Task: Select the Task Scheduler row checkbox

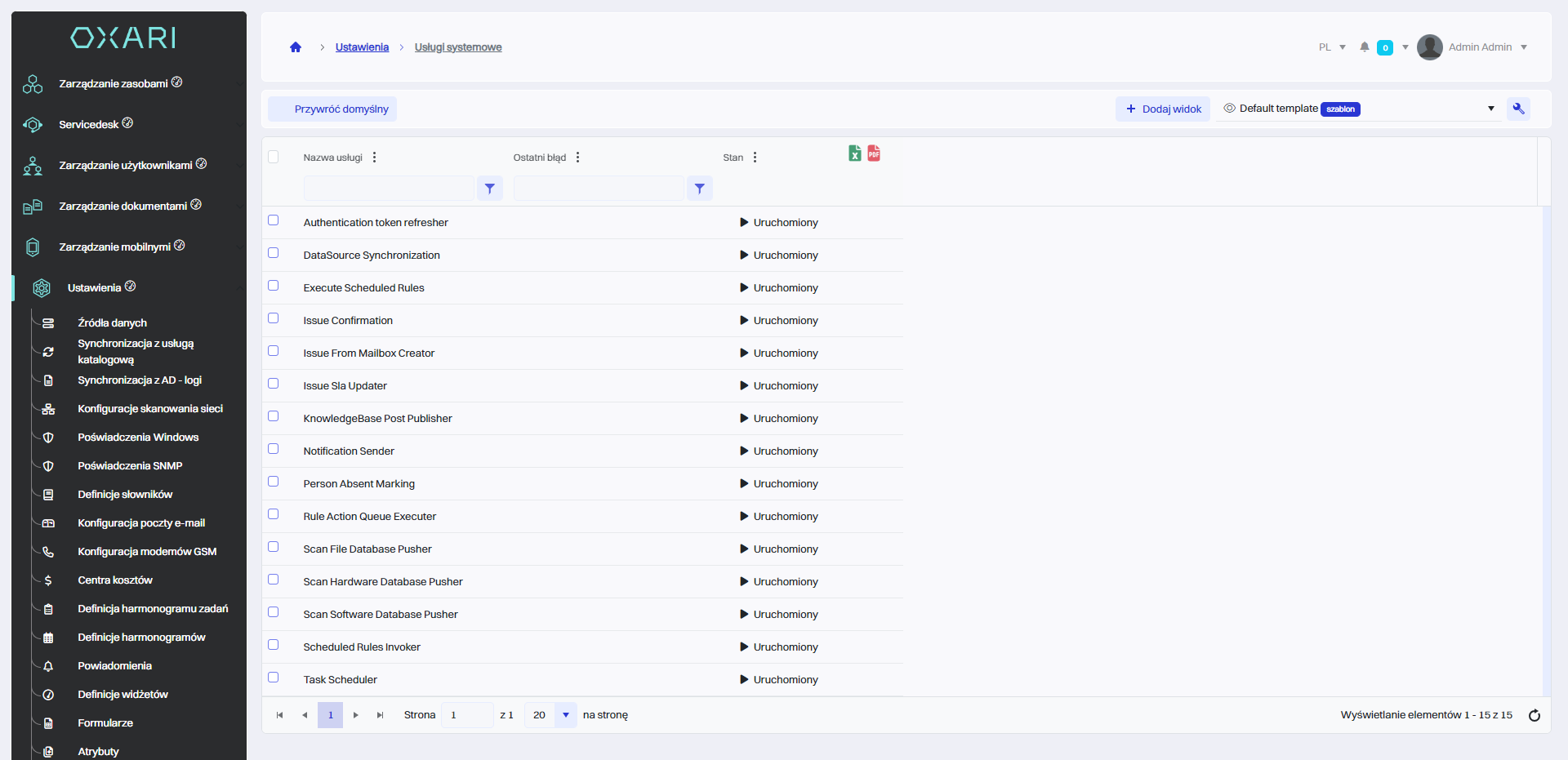Action: click(x=274, y=678)
